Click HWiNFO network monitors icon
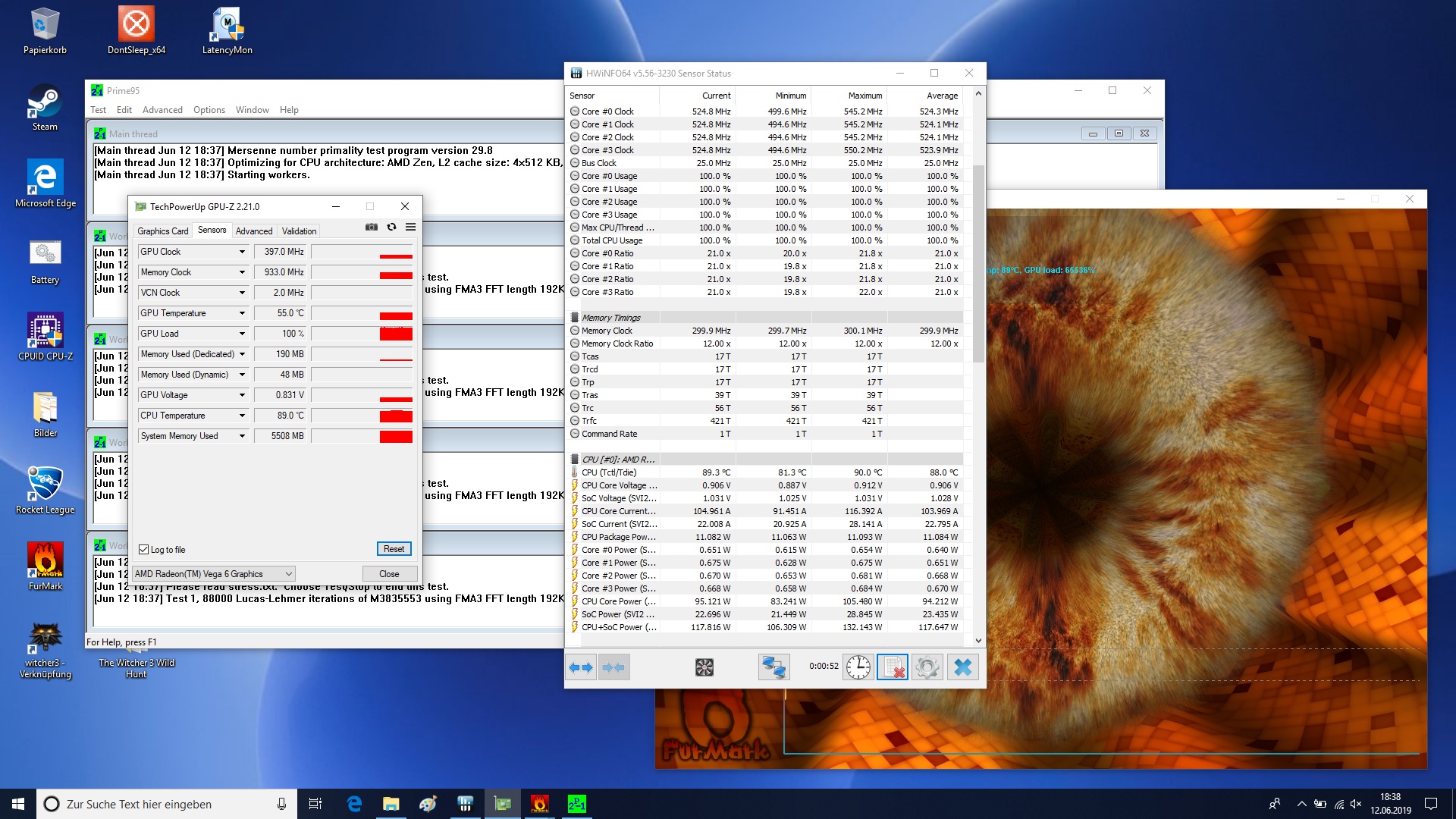Screen dimensions: 1456x819 773,667
